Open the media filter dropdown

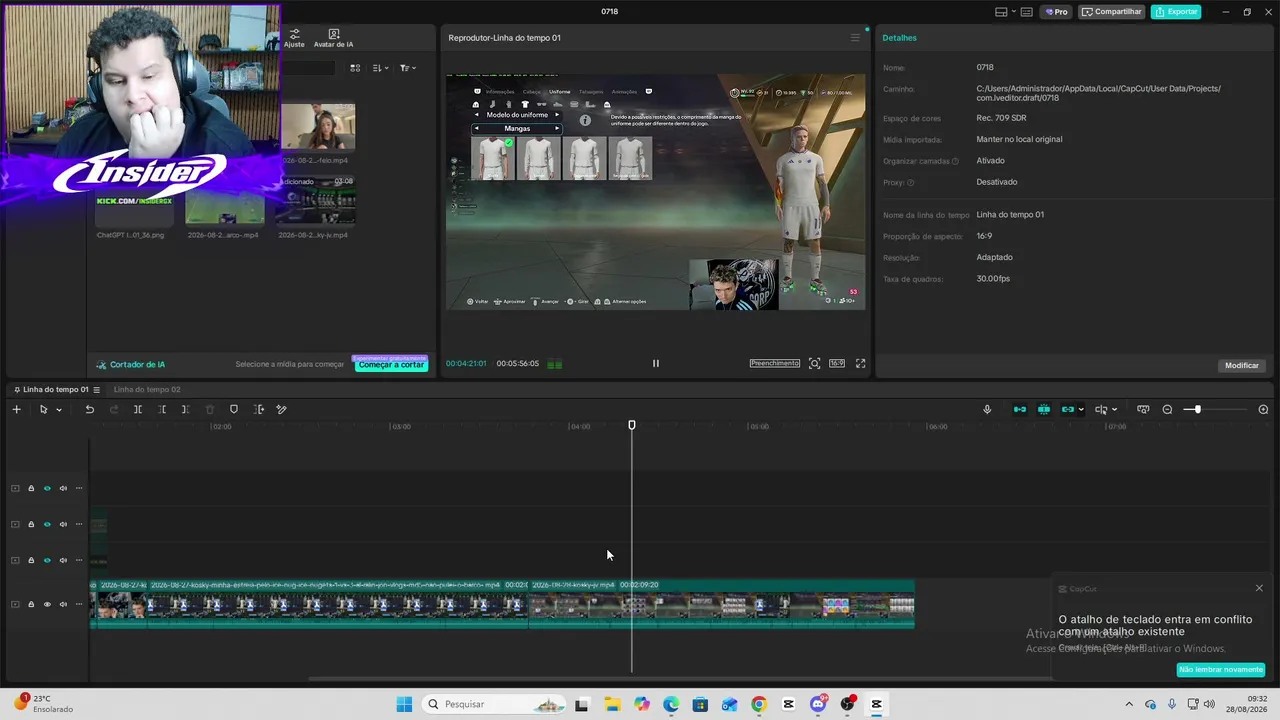tap(407, 68)
